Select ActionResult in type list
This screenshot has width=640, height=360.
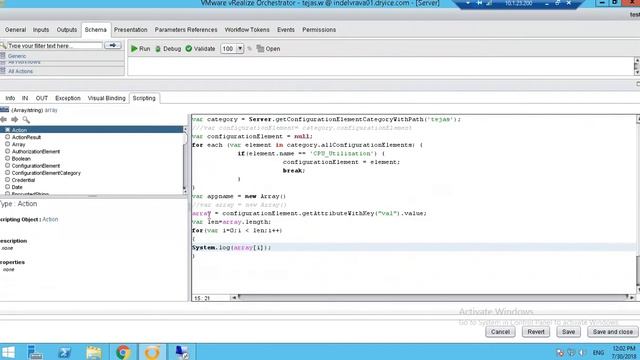(26, 137)
